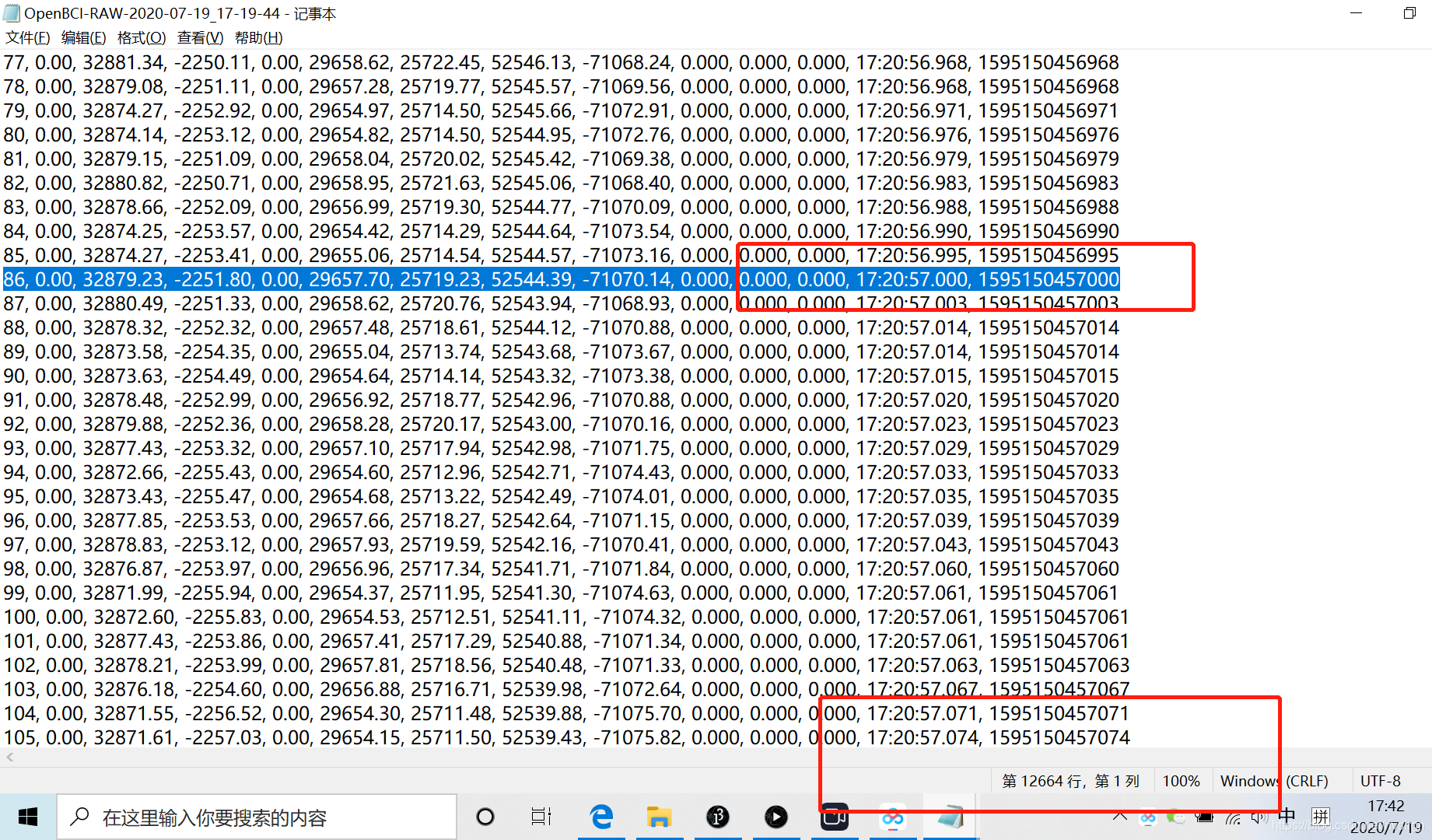Click value -2254.49 in row 90
The width and height of the screenshot is (1432, 840).
pos(213,376)
